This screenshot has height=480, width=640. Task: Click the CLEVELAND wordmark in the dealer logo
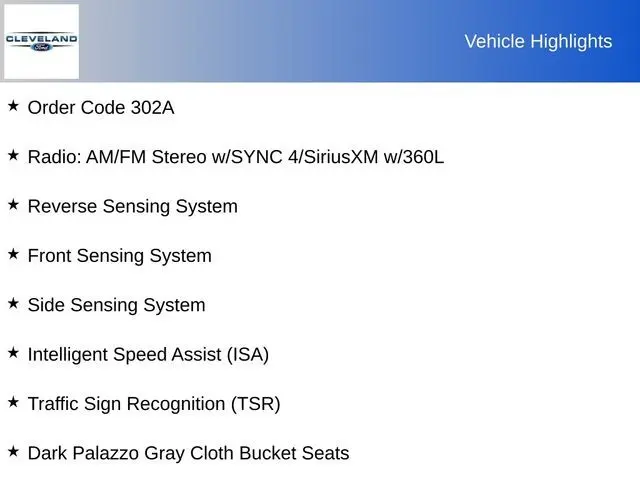[x=41, y=38]
